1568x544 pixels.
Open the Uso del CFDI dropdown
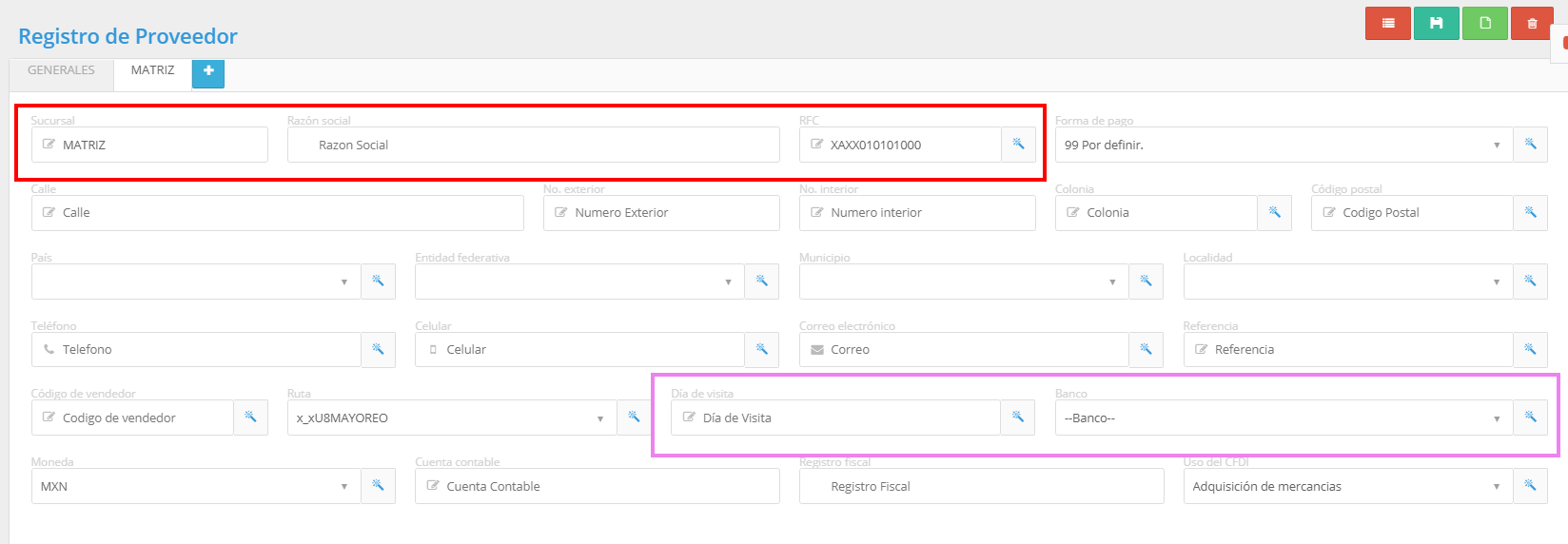[1348, 486]
